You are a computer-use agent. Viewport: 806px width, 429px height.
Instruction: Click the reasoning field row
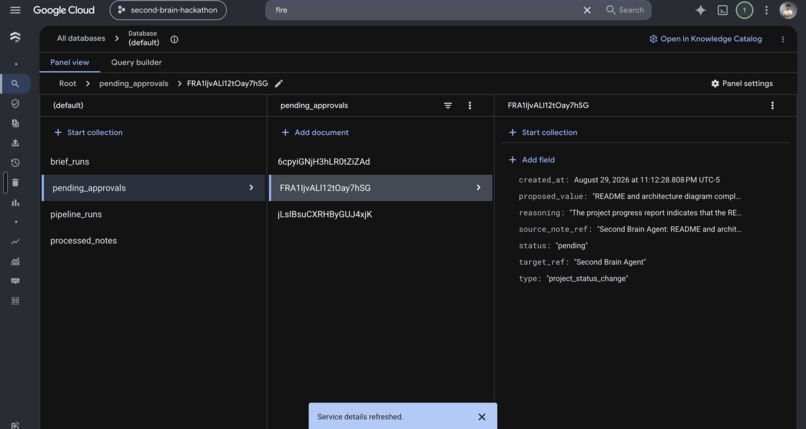point(630,213)
